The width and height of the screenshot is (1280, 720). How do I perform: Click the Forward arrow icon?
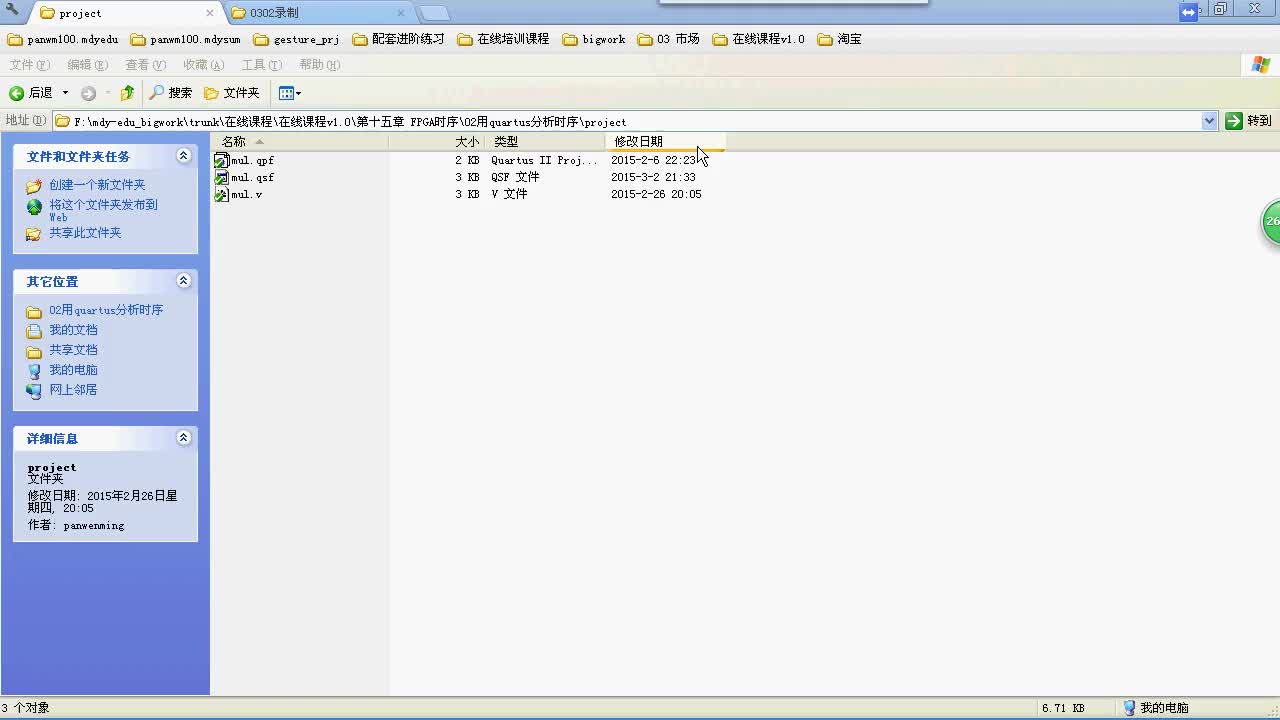[x=89, y=93]
